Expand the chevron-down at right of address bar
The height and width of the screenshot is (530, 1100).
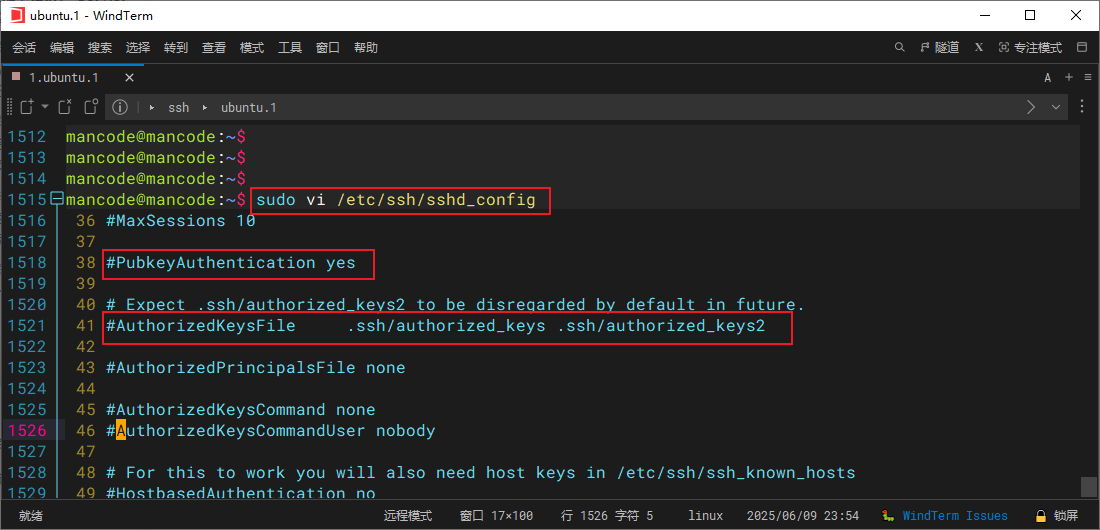1057,107
